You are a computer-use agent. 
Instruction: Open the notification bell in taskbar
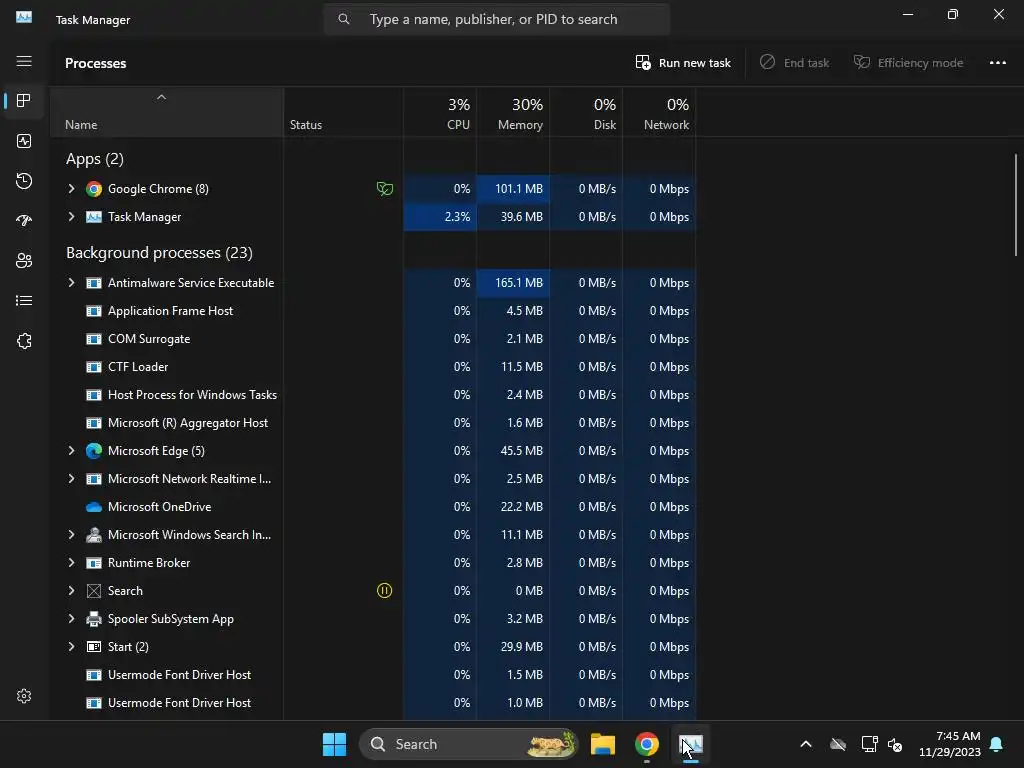(x=997, y=744)
